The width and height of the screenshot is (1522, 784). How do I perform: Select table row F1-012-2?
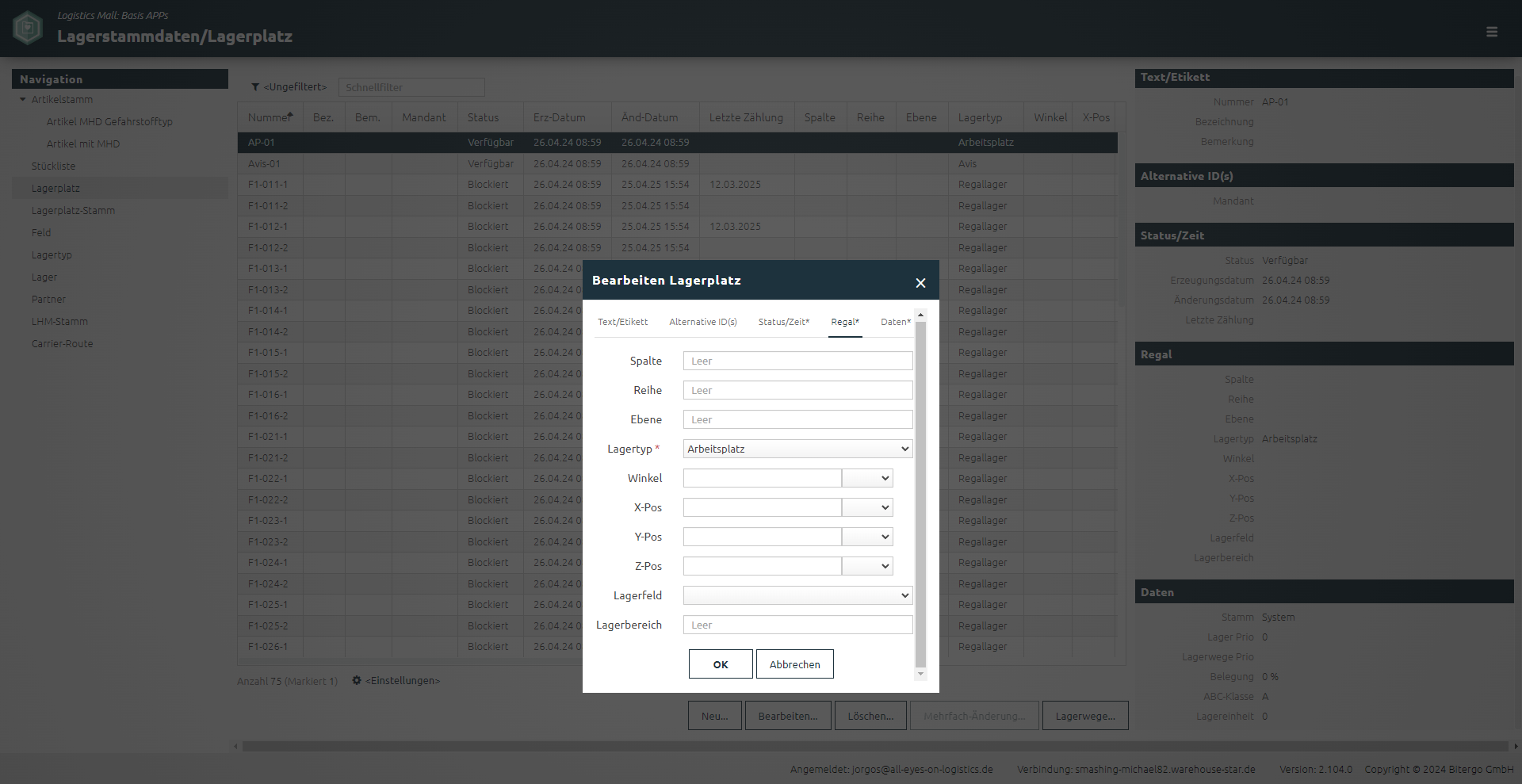[x=677, y=248]
